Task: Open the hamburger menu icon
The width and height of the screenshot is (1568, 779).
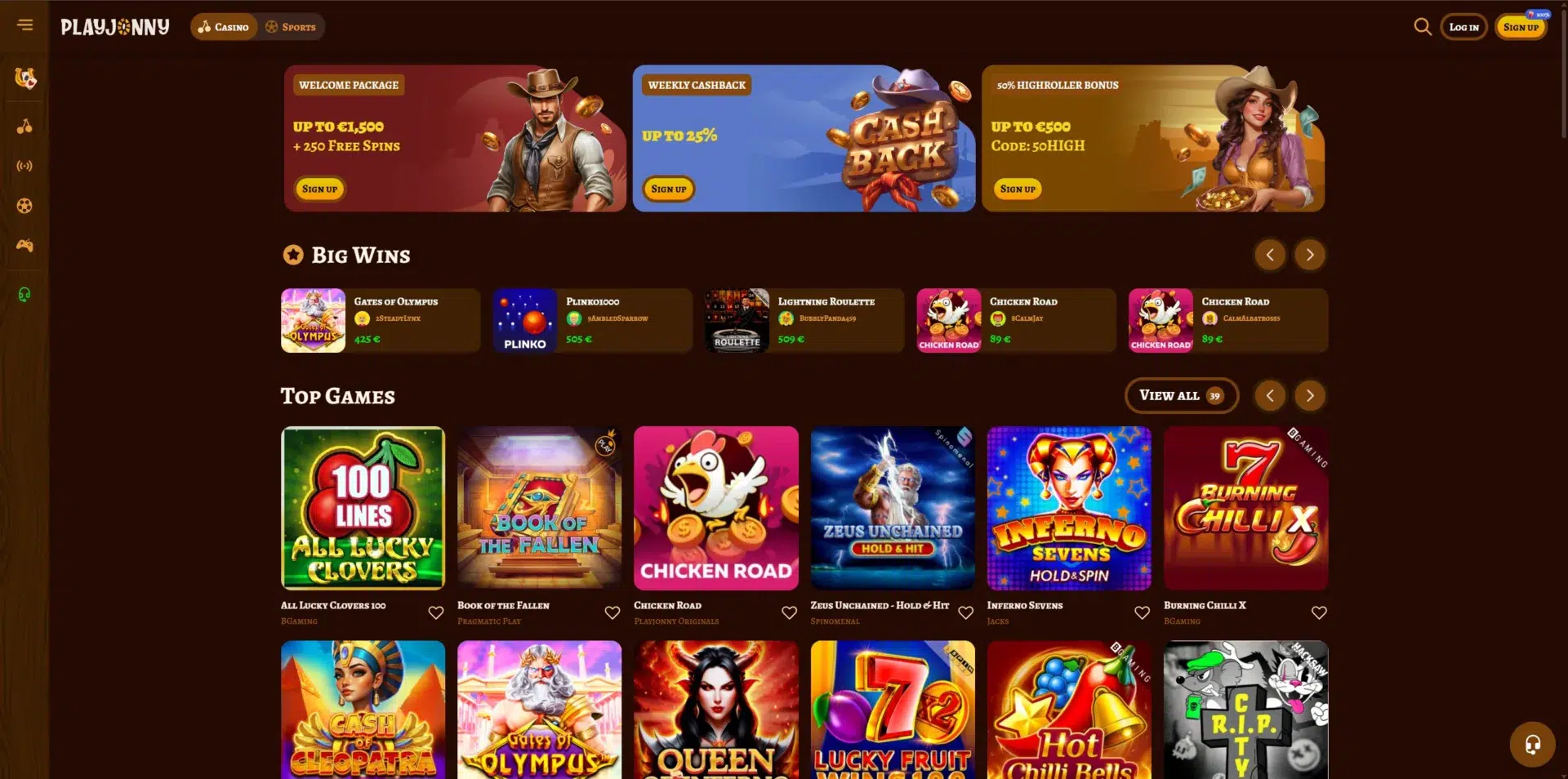Action: point(25,25)
